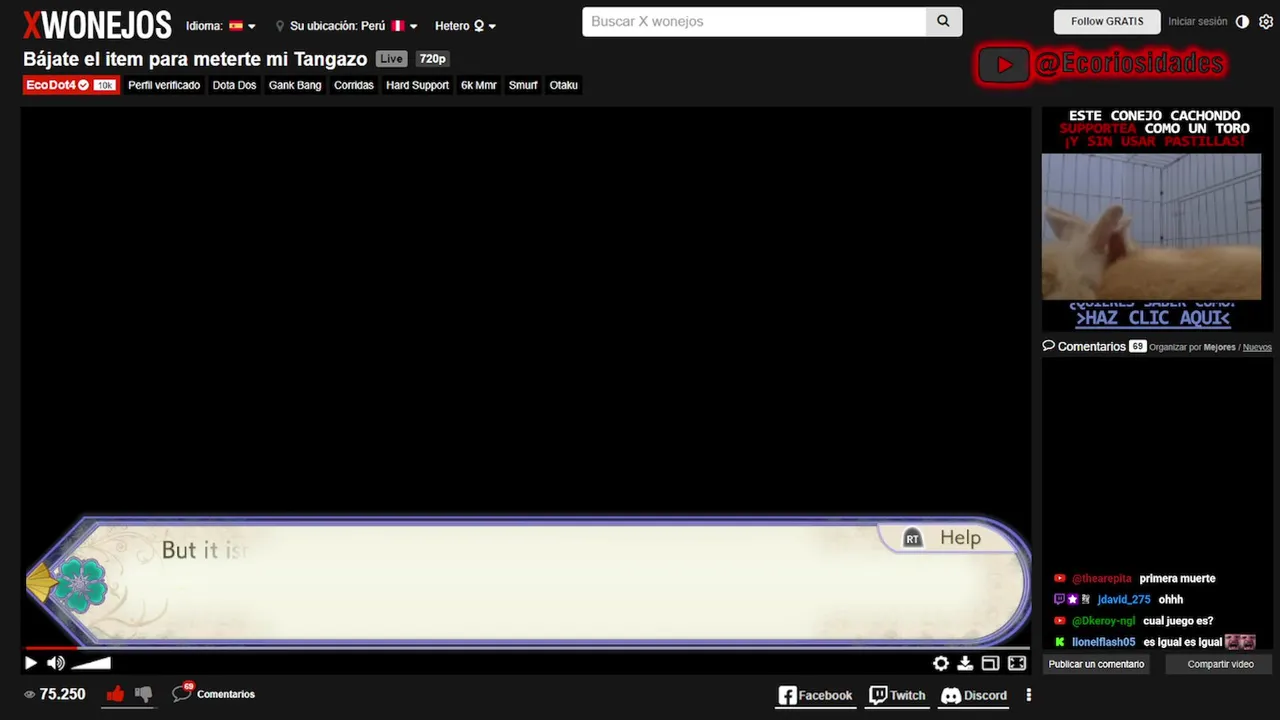Click the Perfil verificado tag
The width and height of the screenshot is (1280, 720).
[x=164, y=85]
